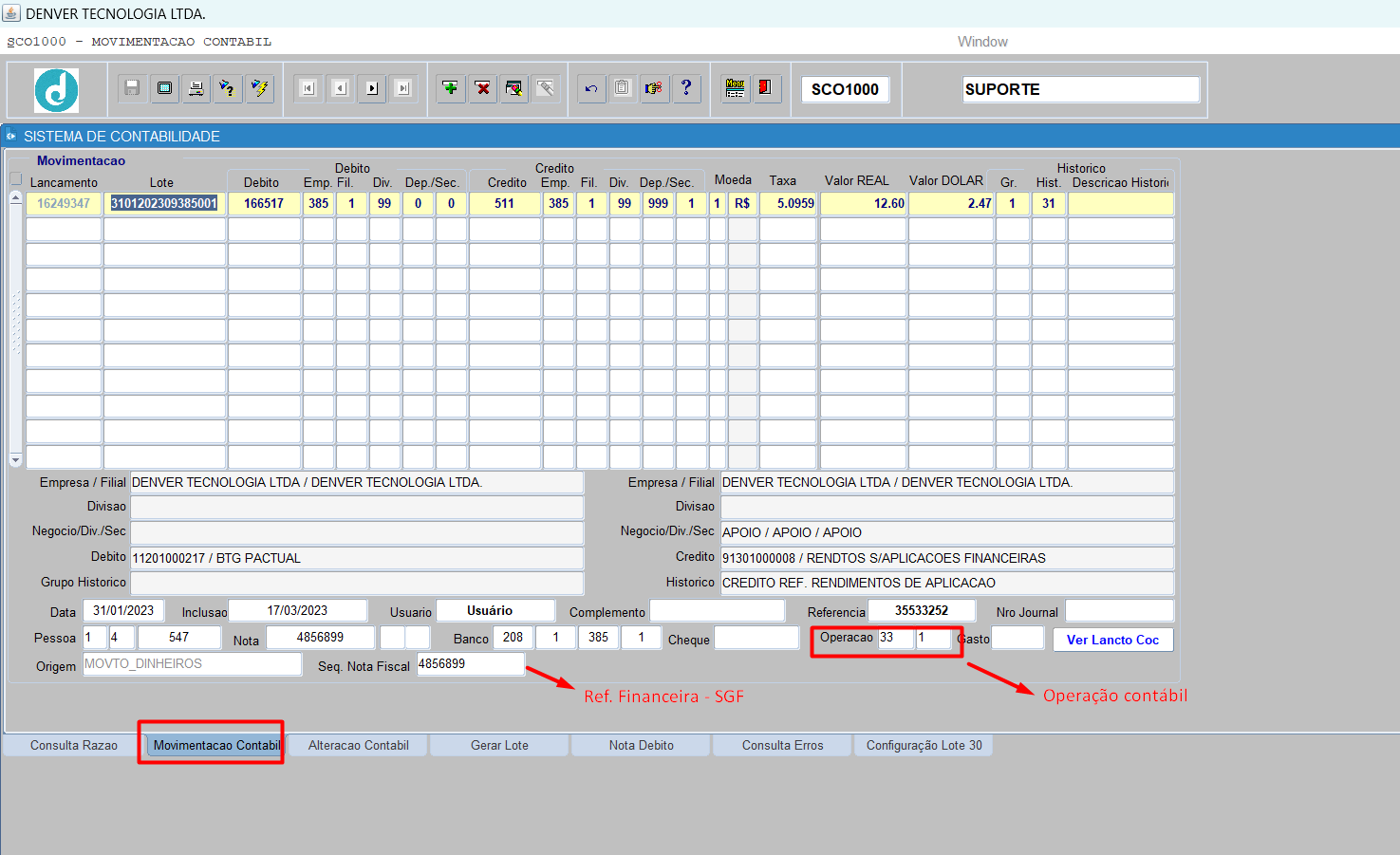Click the blue question mark help icon
Image resolution: width=1400 pixels, height=855 pixels.
pos(686,88)
